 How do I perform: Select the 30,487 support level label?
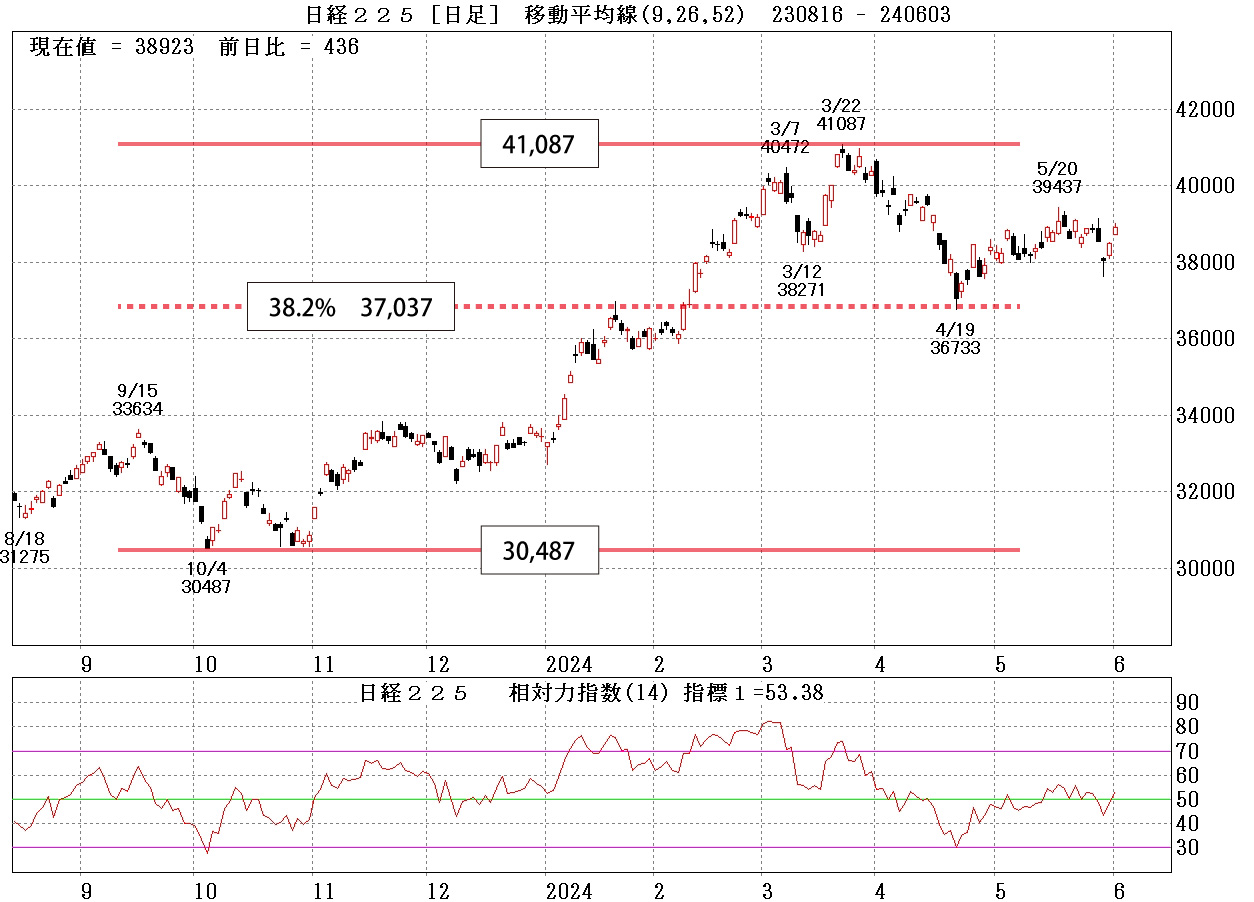click(x=540, y=549)
